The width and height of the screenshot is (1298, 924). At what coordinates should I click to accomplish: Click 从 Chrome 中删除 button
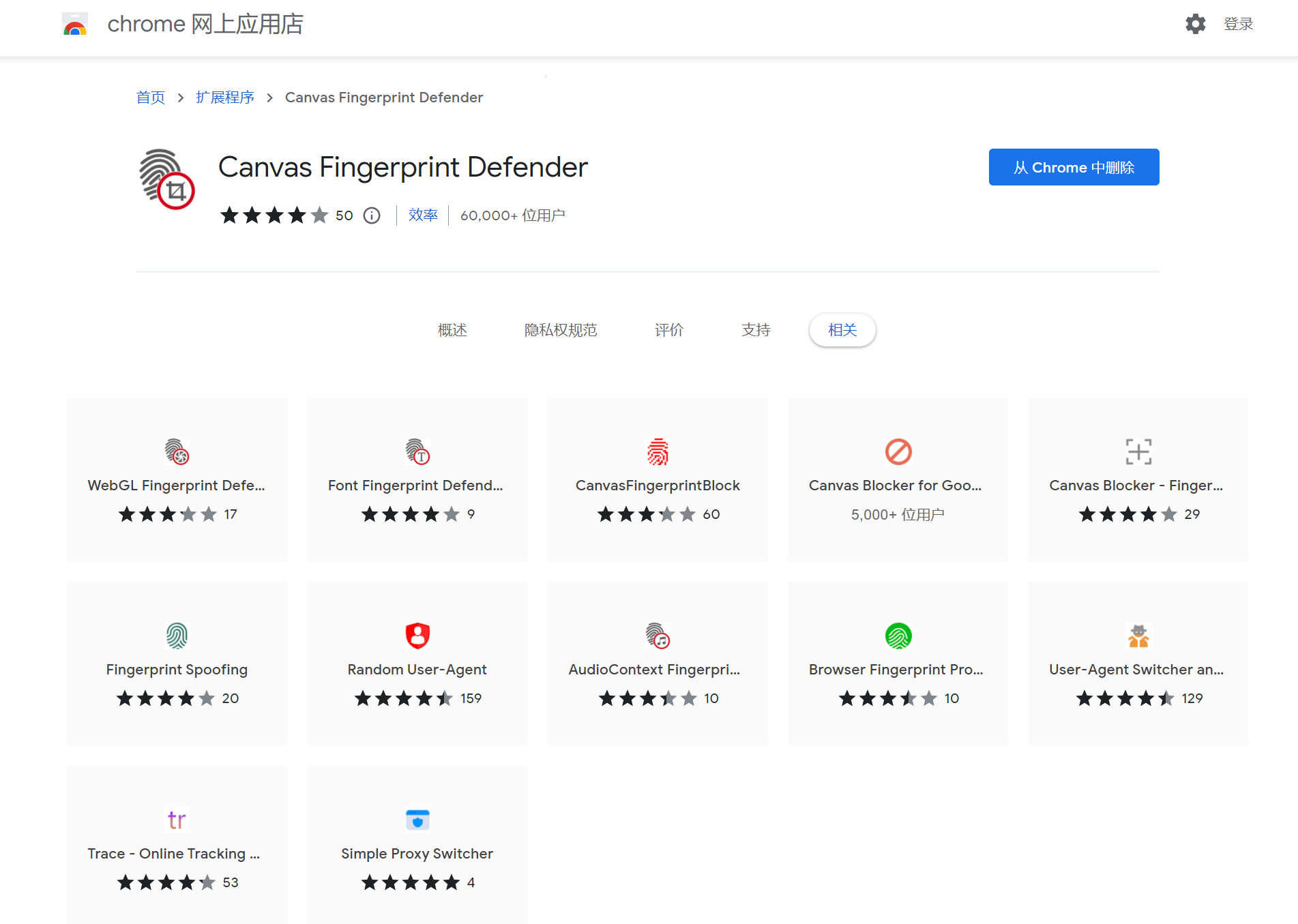(x=1074, y=167)
